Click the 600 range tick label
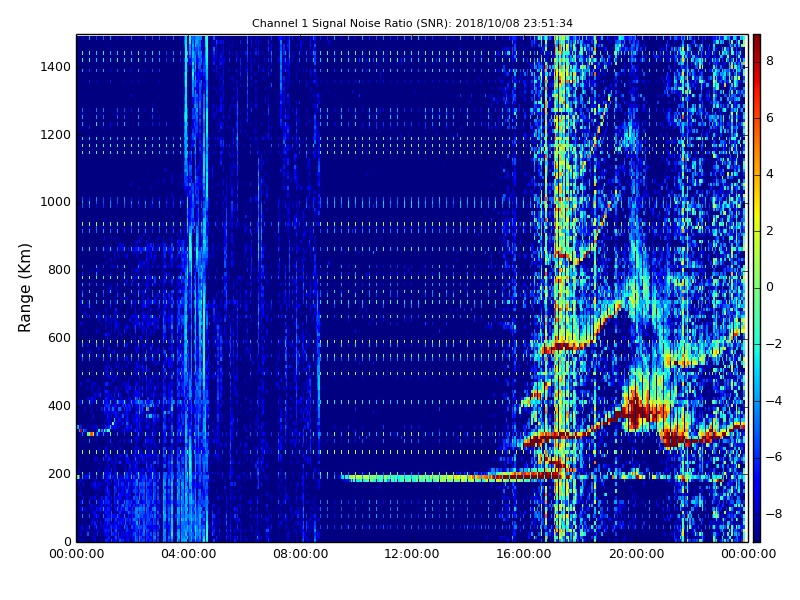The width and height of the screenshot is (800, 600). (x=59, y=338)
